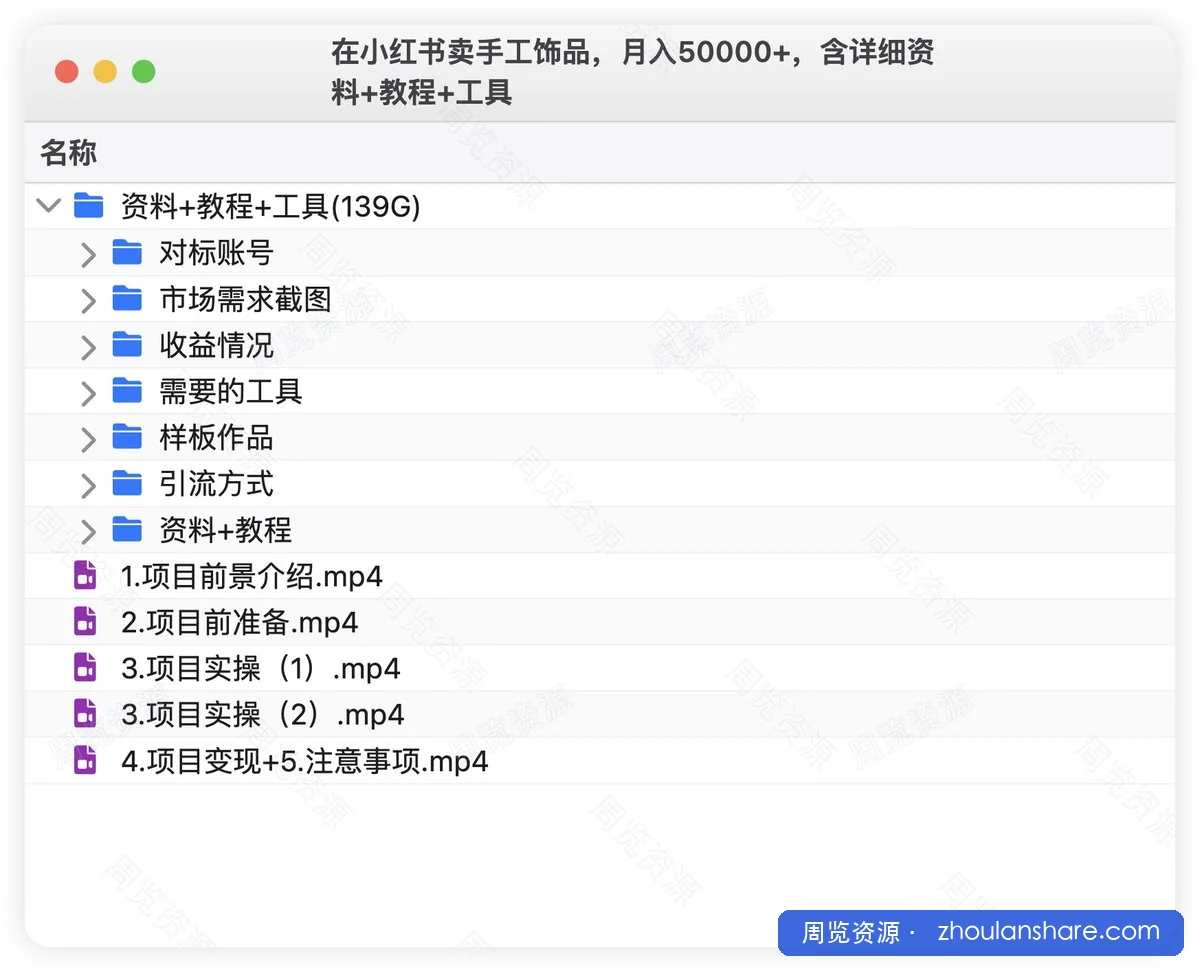Click the folder icon next to 收益情况
1200x972 pixels.
(x=127, y=345)
